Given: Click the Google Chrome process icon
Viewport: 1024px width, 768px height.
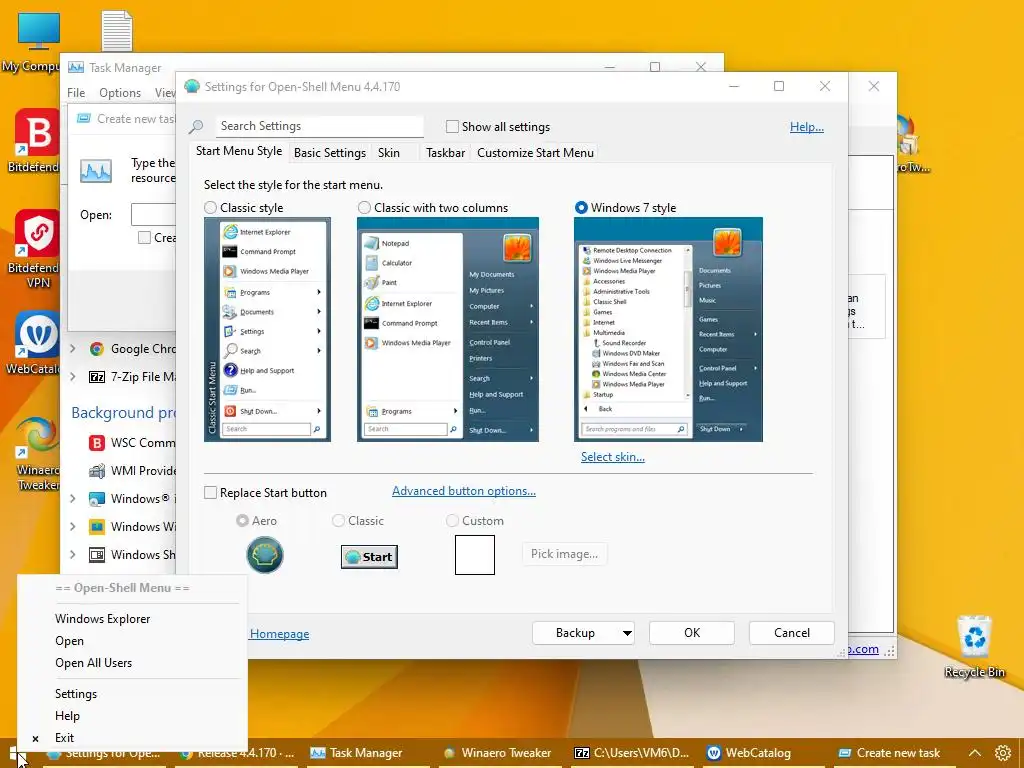Looking at the screenshot, I should tap(97, 349).
